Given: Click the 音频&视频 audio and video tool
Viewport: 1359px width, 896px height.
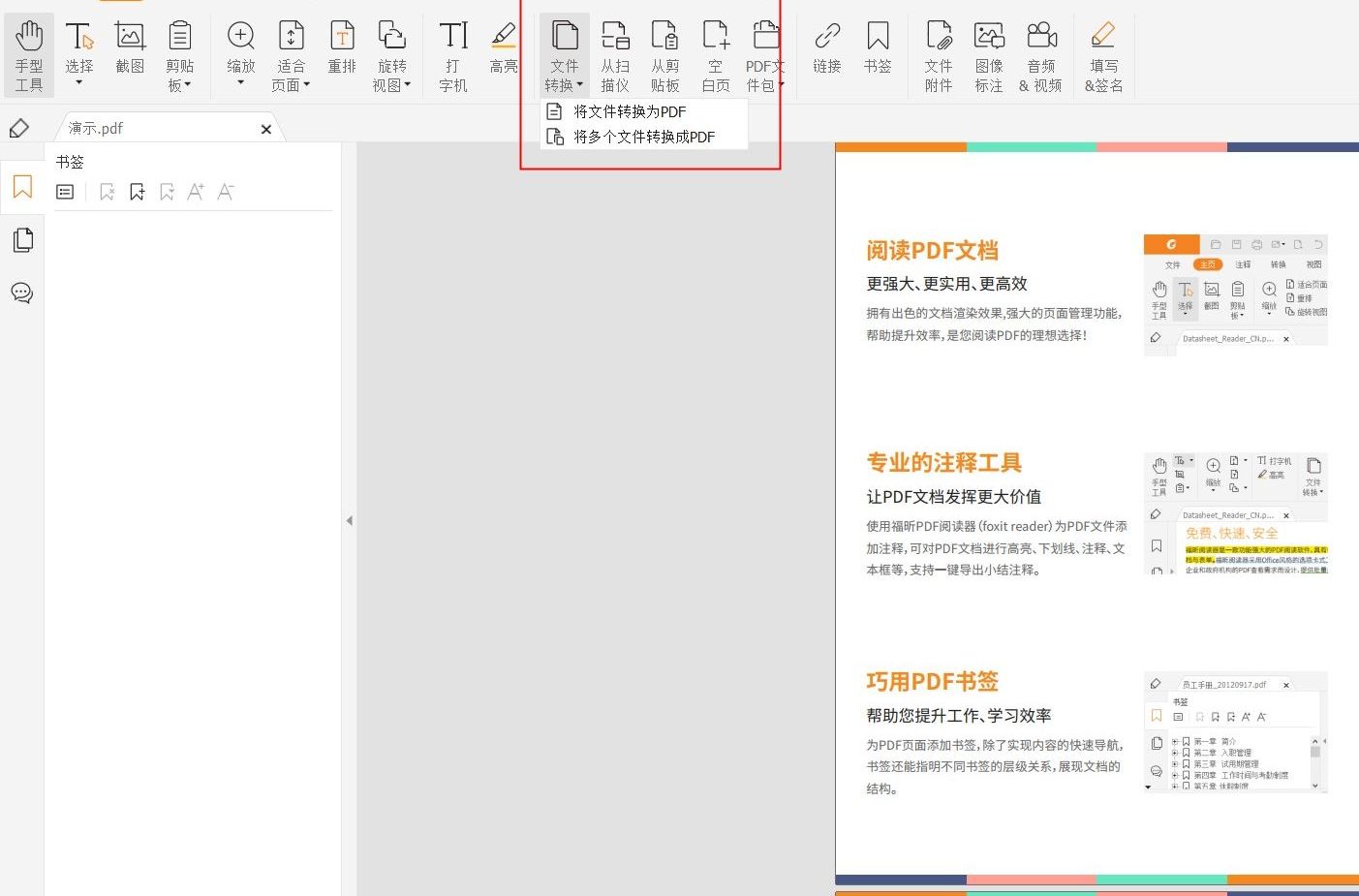Looking at the screenshot, I should 1041,53.
